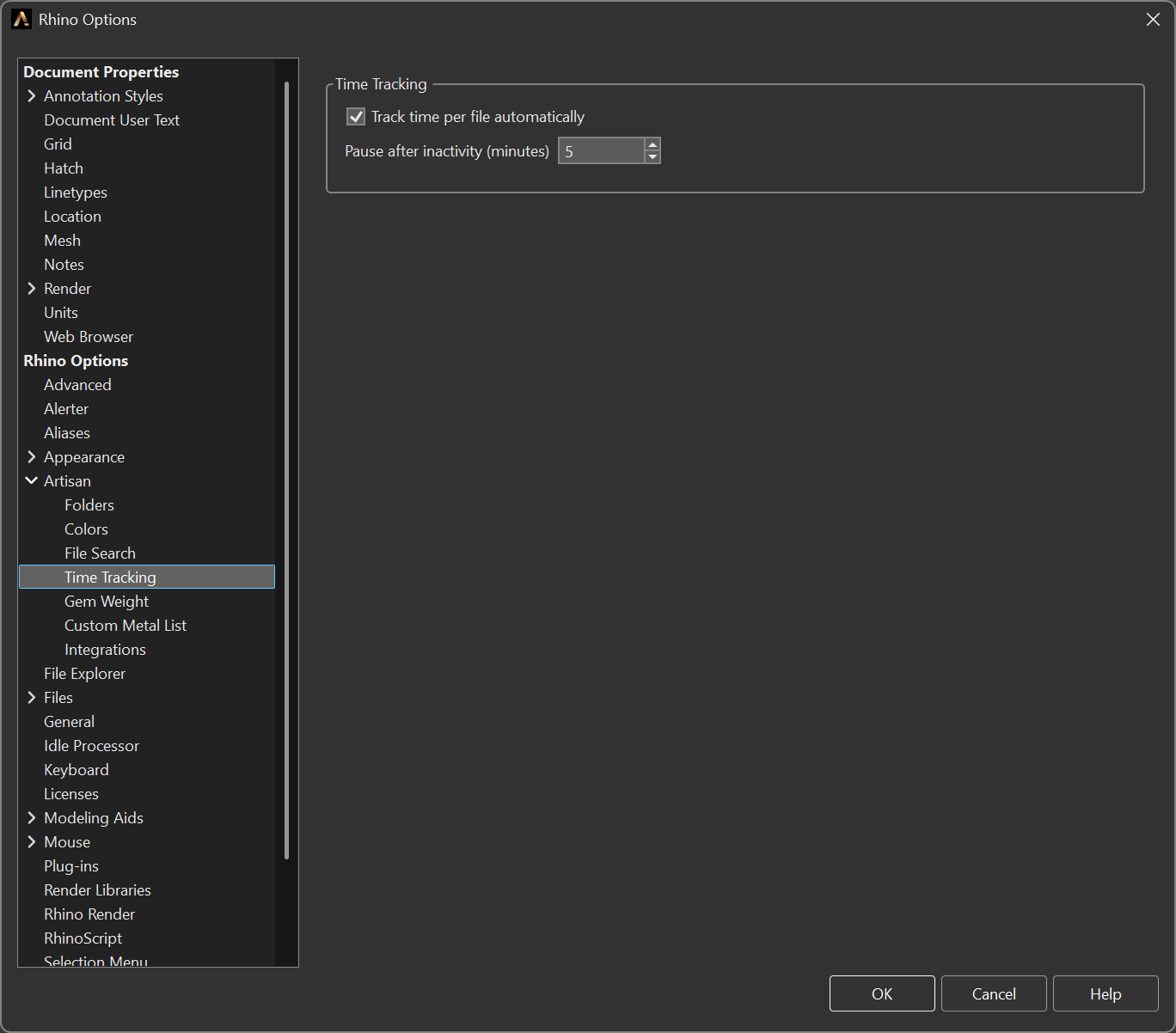Open the Notes page
The image size is (1176, 1033).
point(64,265)
